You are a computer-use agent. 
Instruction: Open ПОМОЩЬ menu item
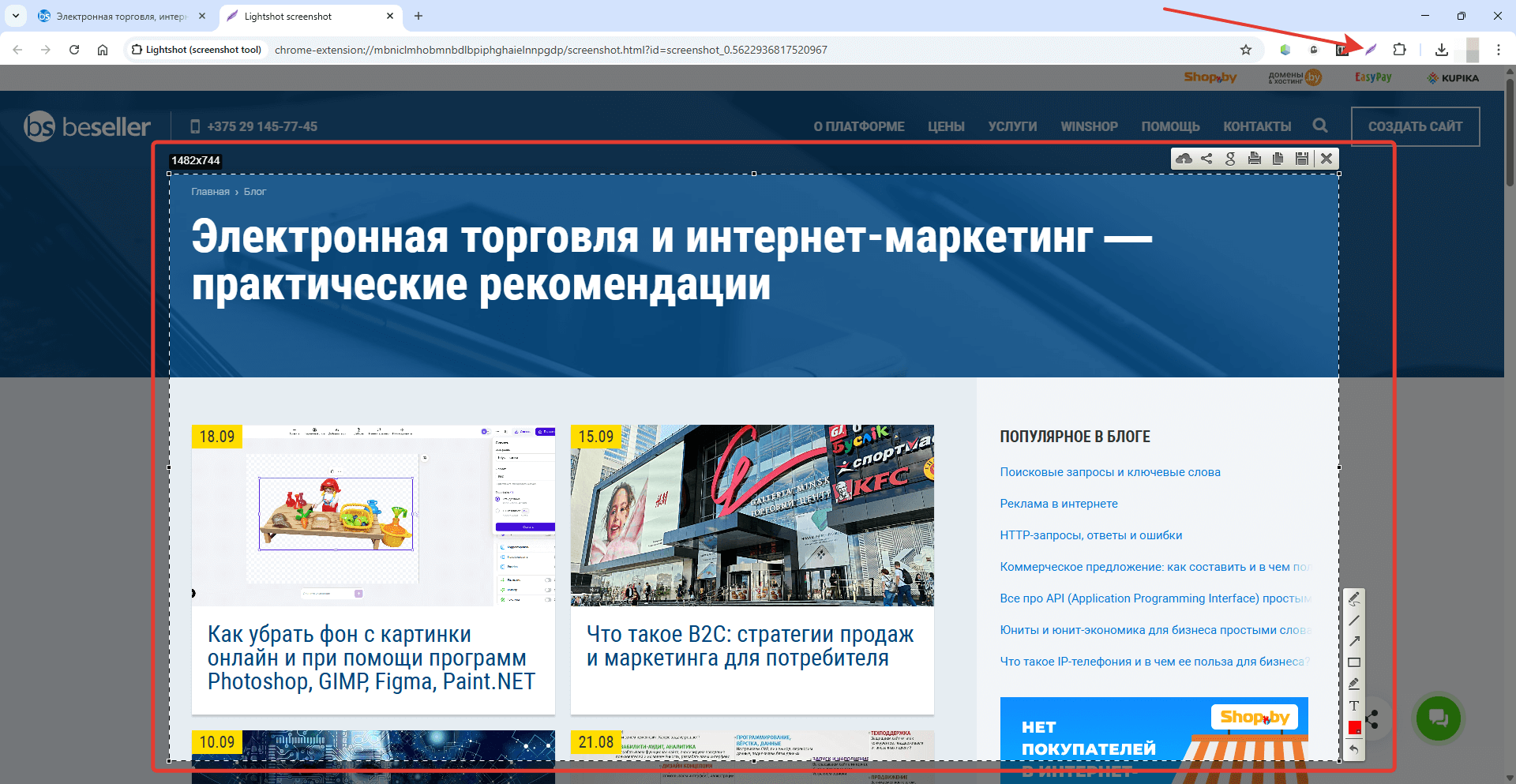[1170, 126]
